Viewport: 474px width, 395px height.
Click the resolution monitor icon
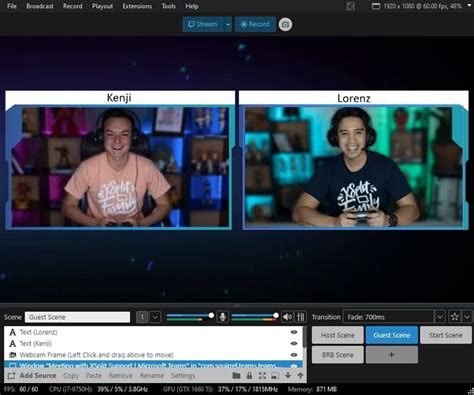pos(376,6)
